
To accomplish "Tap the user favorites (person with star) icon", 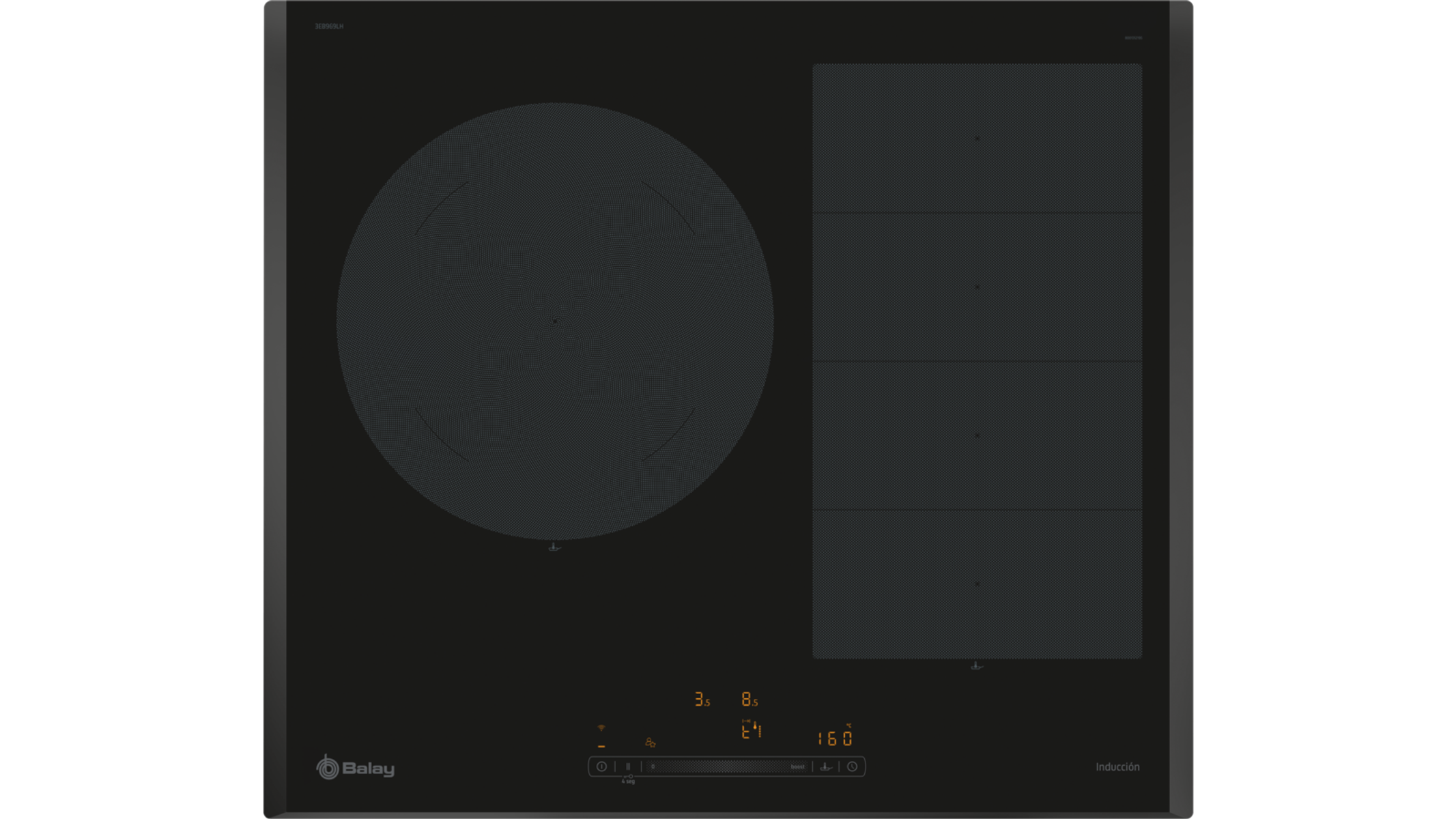I will [x=650, y=743].
